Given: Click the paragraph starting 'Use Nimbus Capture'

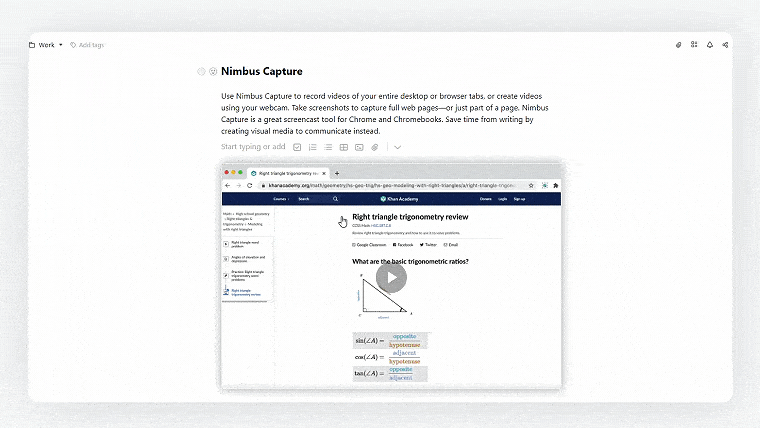Looking at the screenshot, I should [x=385, y=113].
